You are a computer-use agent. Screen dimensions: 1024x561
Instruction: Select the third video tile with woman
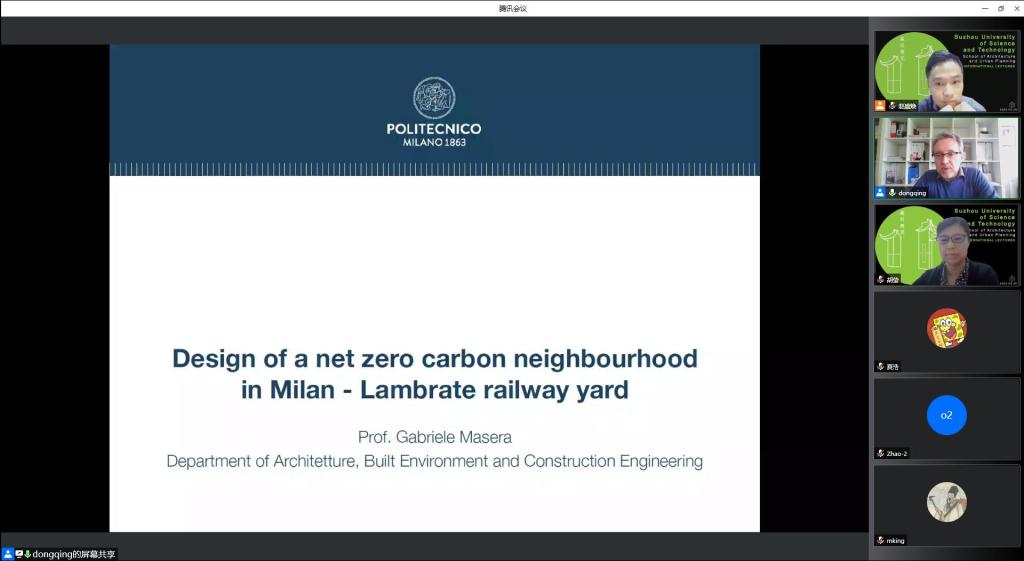(x=946, y=245)
